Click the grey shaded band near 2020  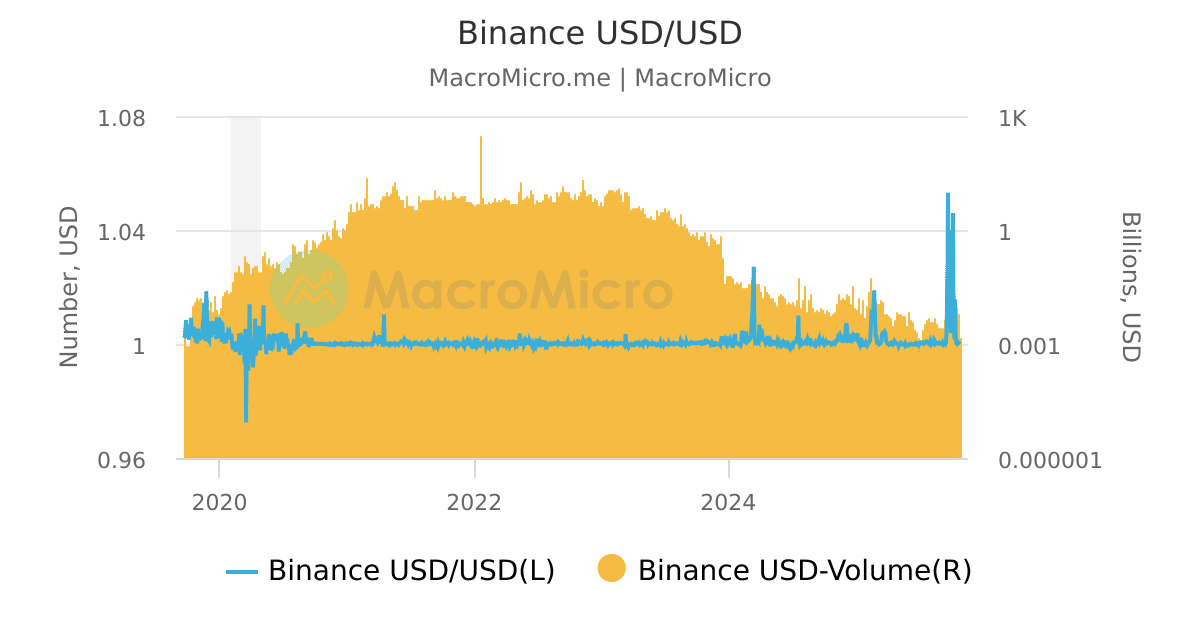246,180
